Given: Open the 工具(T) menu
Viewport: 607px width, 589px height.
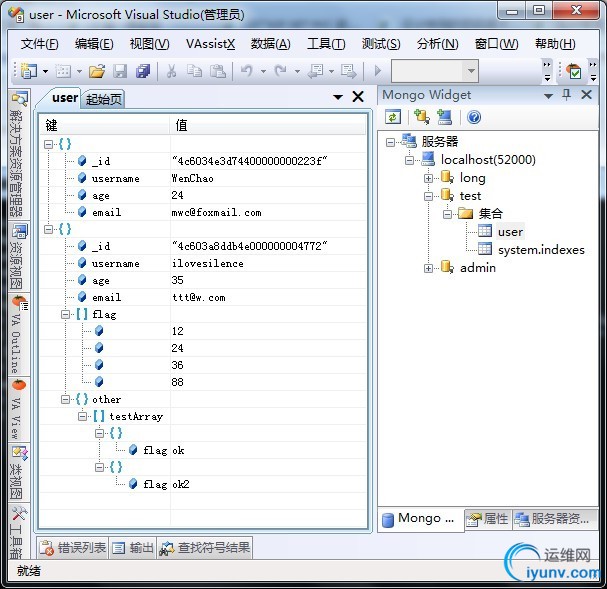Looking at the screenshot, I should pos(326,44).
